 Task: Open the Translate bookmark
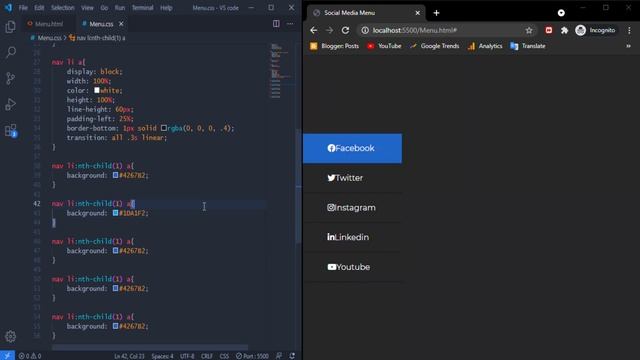pos(528,46)
